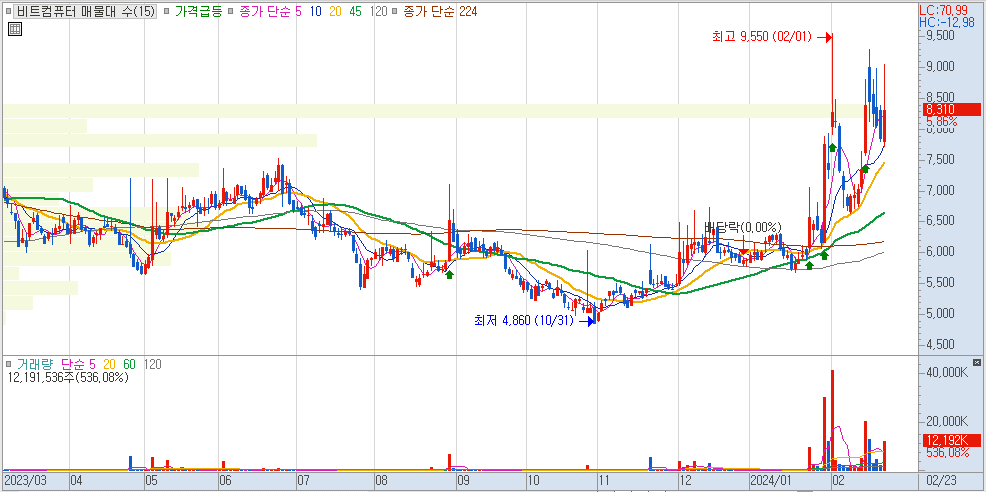This screenshot has width=986, height=492.
Task: Select the orange 20 price moving average period
Action: pyautogui.click(x=336, y=11)
